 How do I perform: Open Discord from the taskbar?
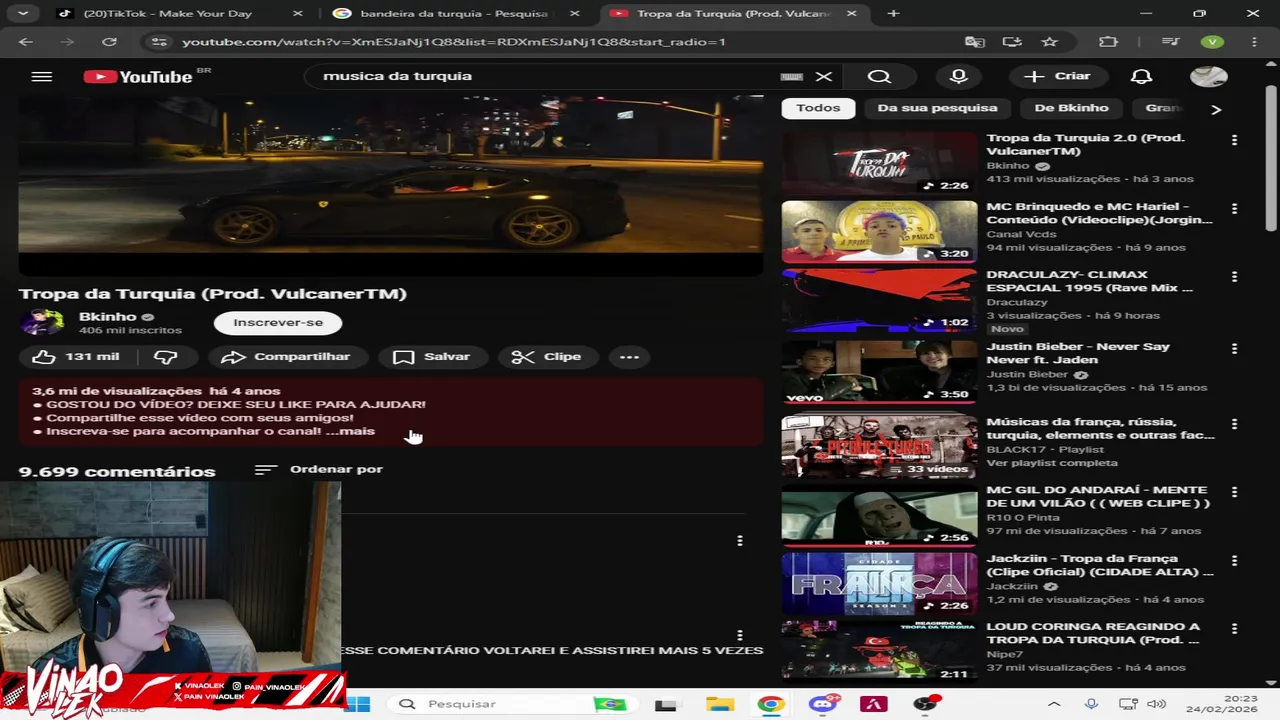[x=823, y=704]
